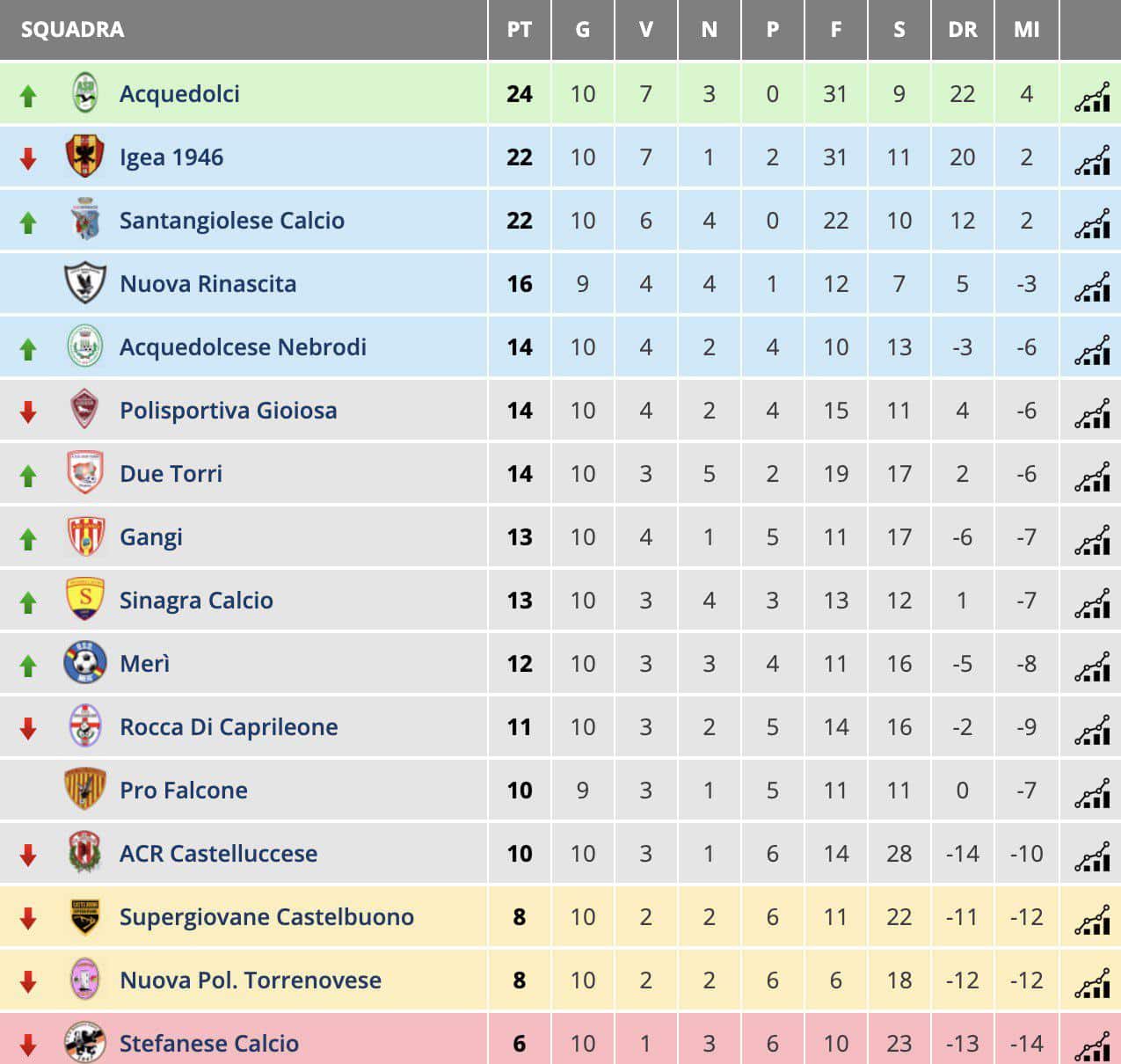
Task: Open trend chart icon for Due Torri
Action: 1092,477
